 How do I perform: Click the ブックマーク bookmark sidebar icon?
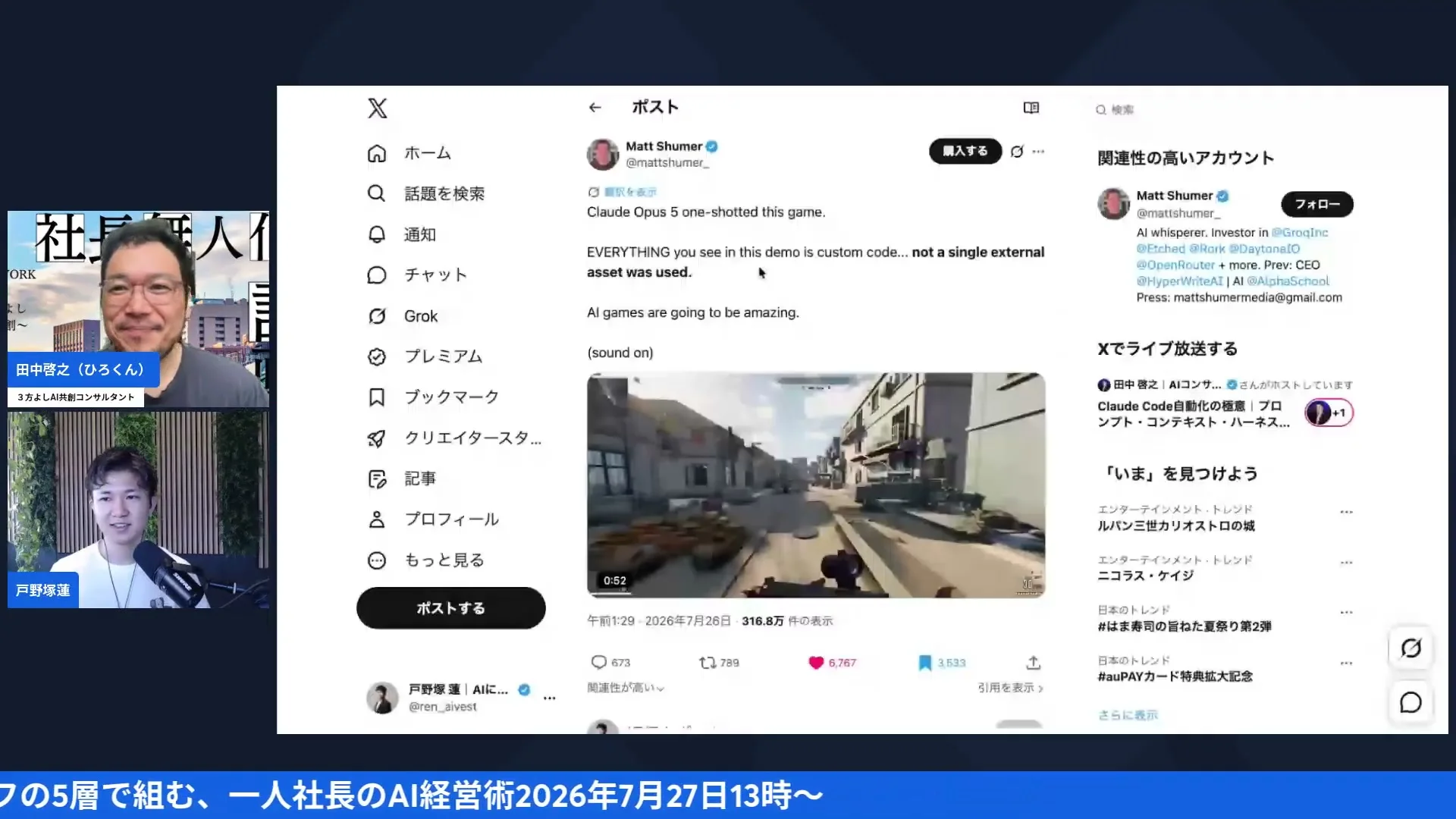(x=377, y=397)
